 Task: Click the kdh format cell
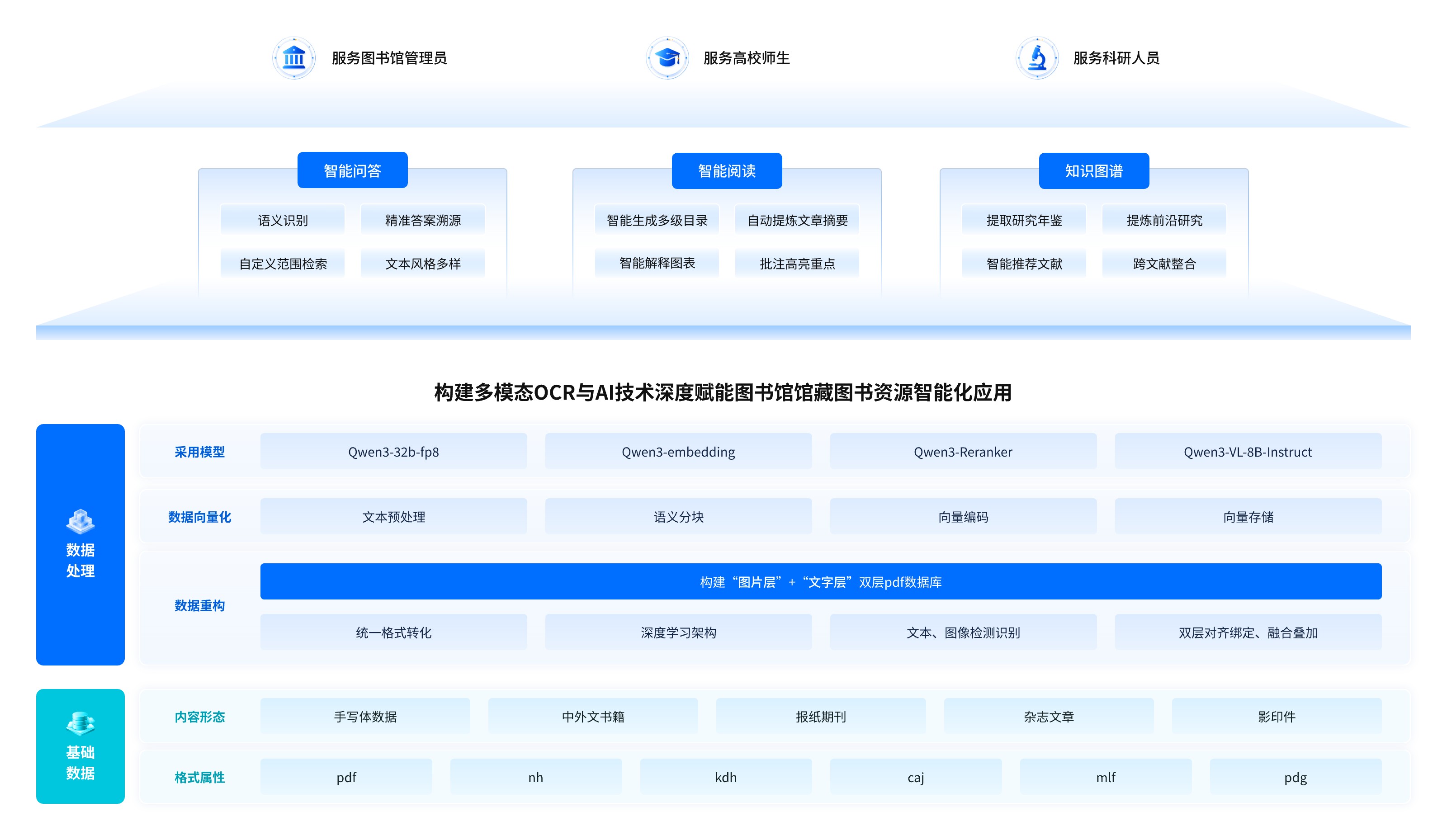[726, 777]
